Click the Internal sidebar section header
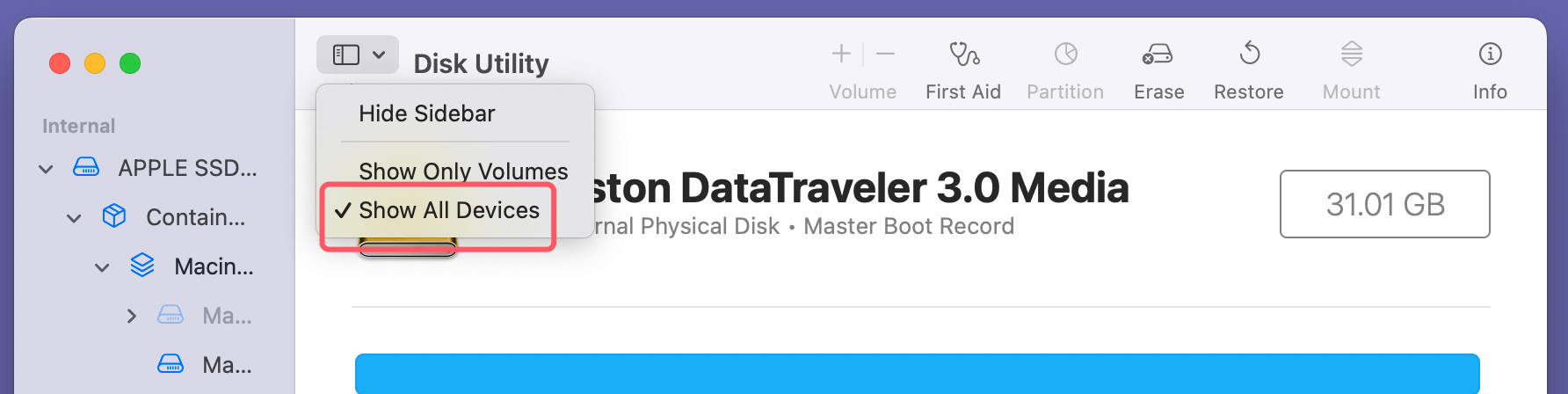Viewport: 1568px width, 394px height. pos(79,126)
